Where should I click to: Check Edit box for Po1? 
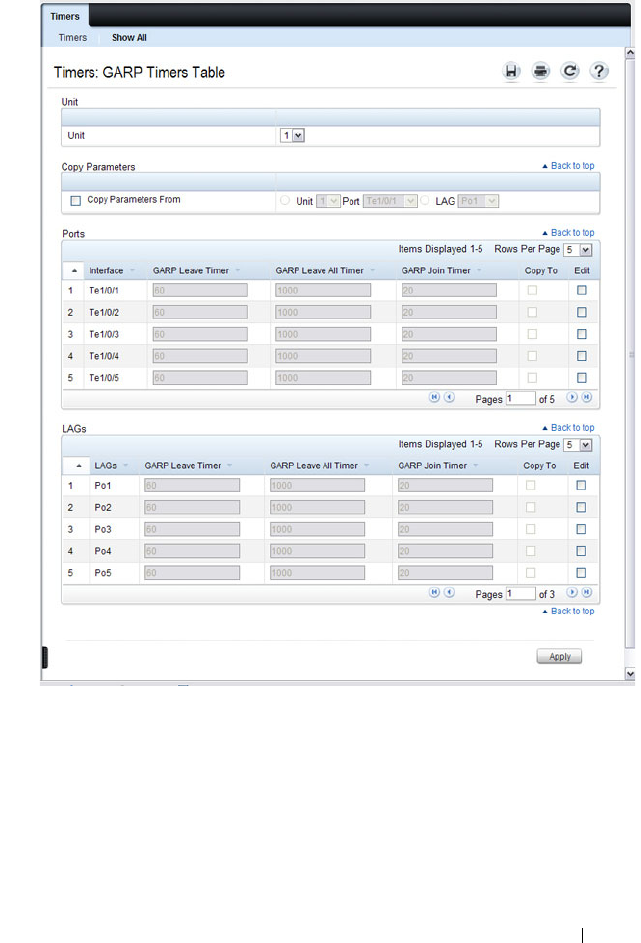[x=581, y=485]
